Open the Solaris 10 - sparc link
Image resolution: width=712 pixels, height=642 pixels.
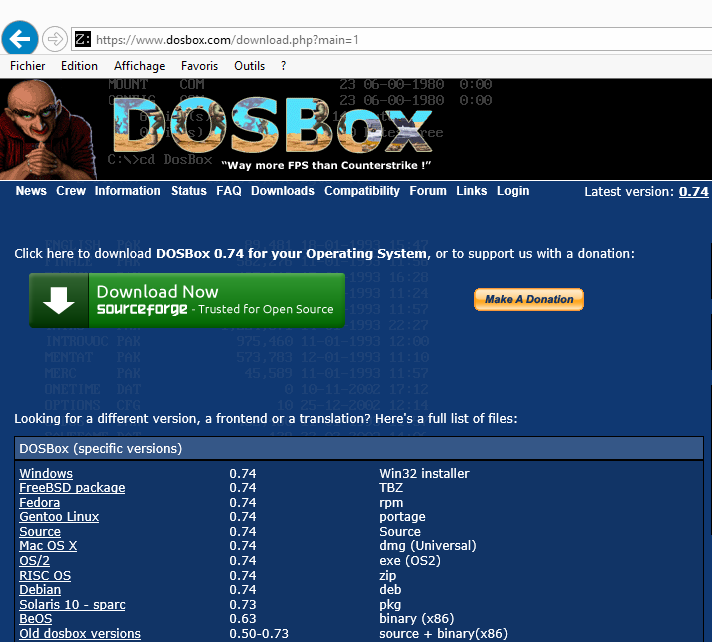[x=72, y=605]
